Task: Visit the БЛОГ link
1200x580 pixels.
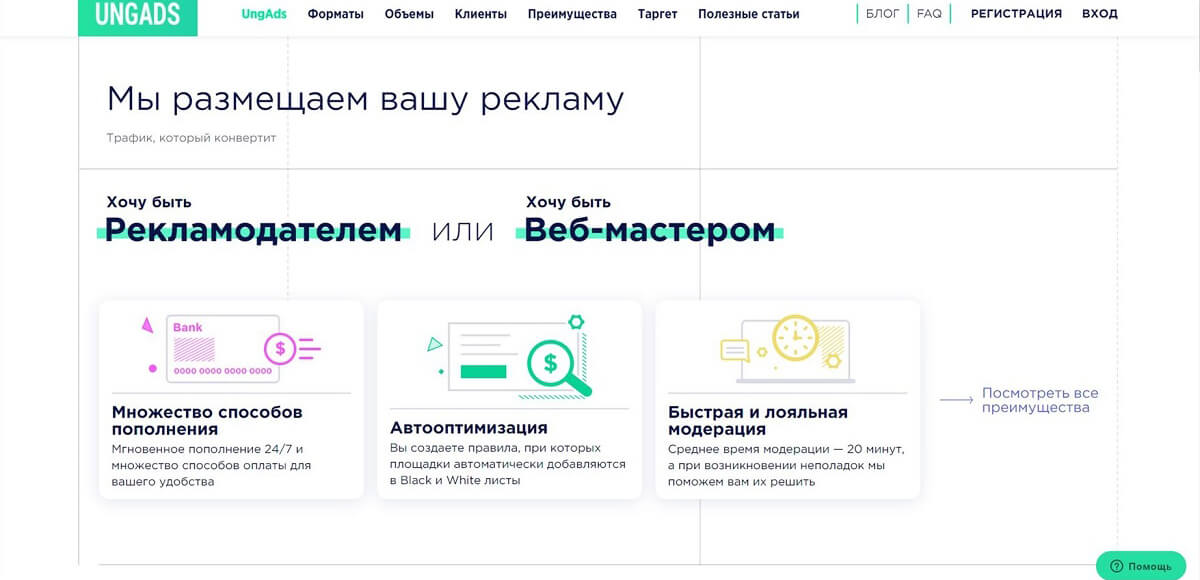Action: pos(883,14)
